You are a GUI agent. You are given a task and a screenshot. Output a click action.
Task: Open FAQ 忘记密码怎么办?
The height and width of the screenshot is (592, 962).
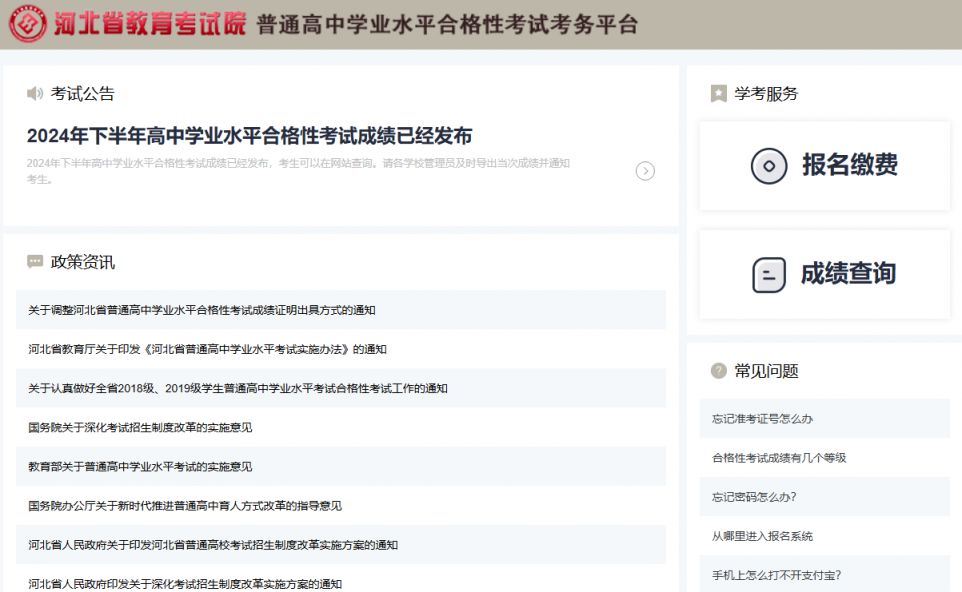point(825,497)
